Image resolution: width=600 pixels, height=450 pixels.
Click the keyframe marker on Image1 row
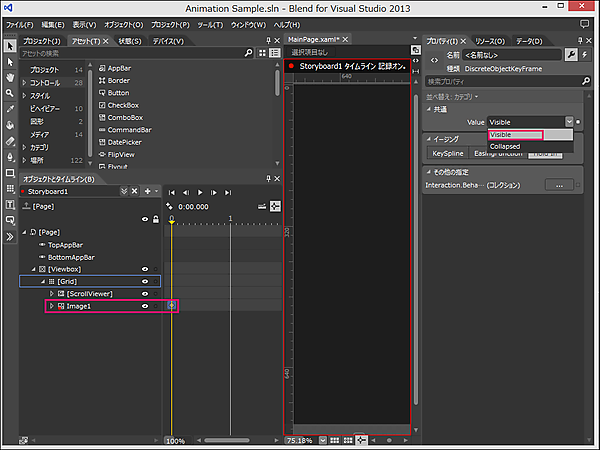click(172, 305)
